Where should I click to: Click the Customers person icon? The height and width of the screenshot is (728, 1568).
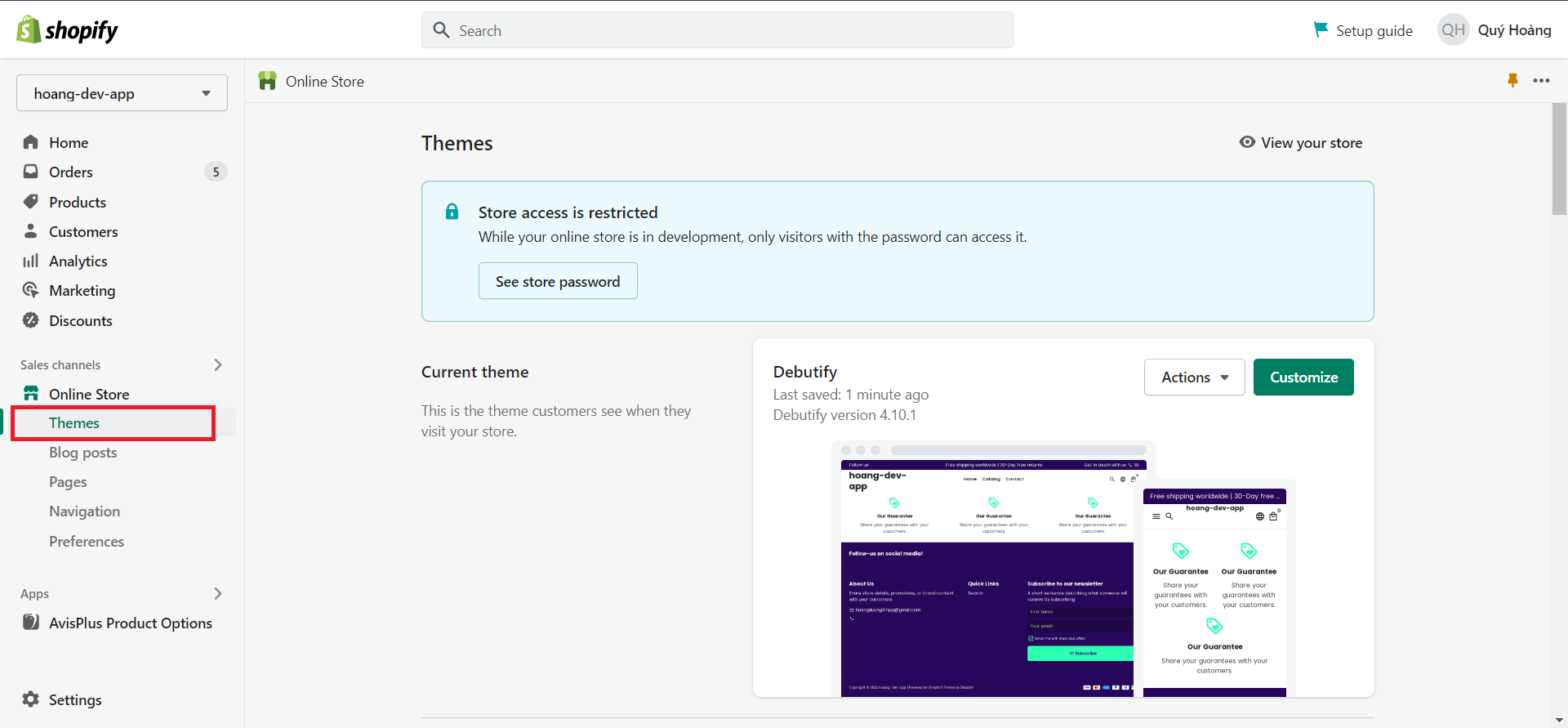pos(31,231)
